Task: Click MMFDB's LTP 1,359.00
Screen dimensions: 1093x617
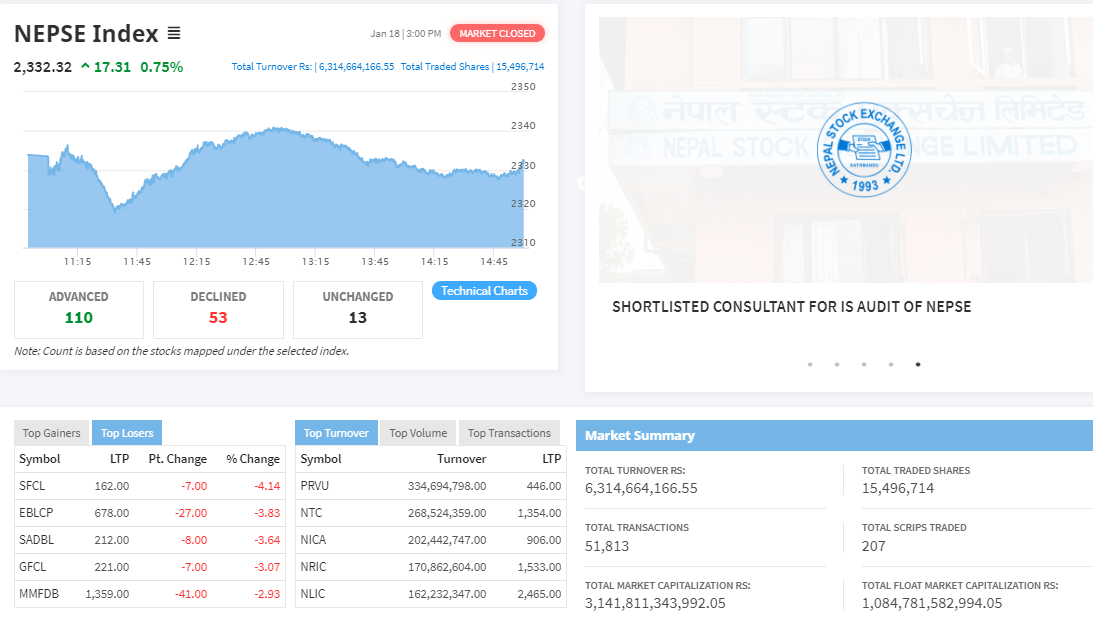Action: (x=107, y=594)
